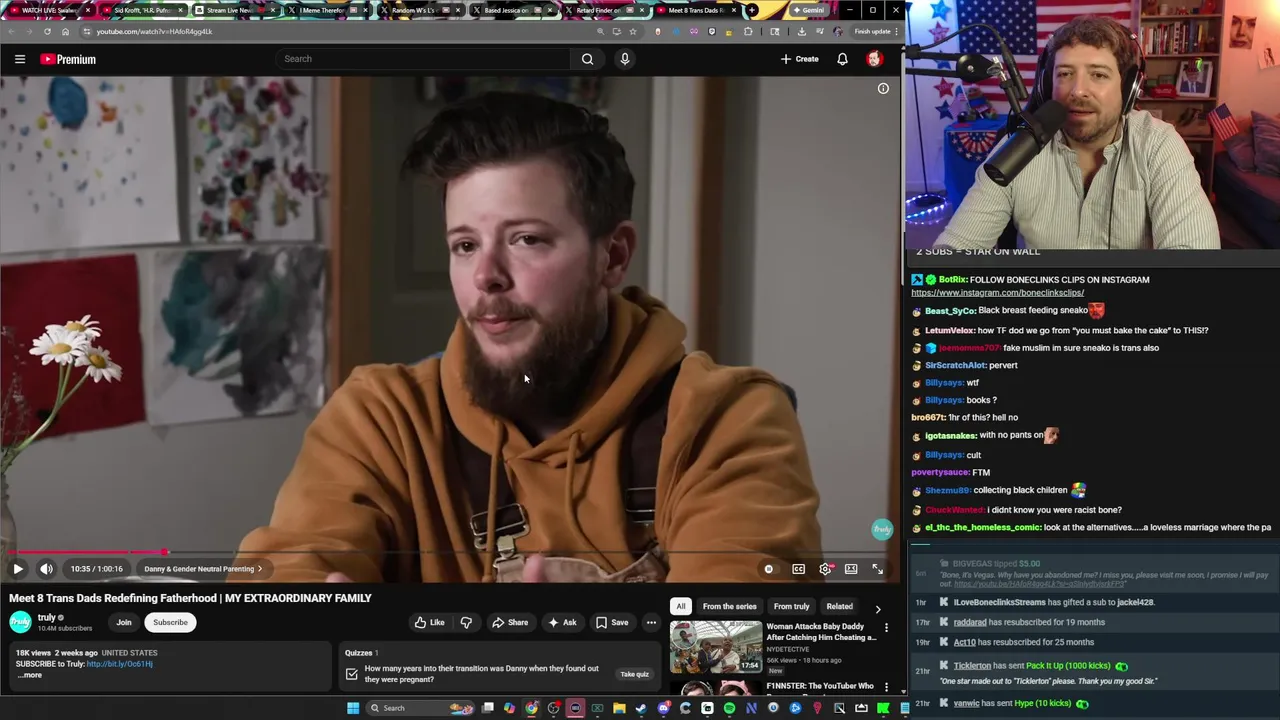The image size is (1280, 720).
Task: Open options for Woman Attacks Baby Daddy video
Action: (886, 628)
